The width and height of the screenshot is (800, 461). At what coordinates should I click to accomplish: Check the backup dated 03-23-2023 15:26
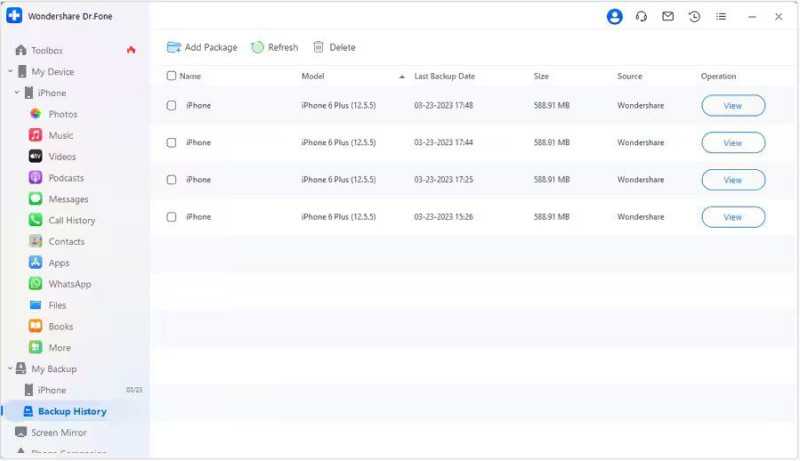pos(171,217)
